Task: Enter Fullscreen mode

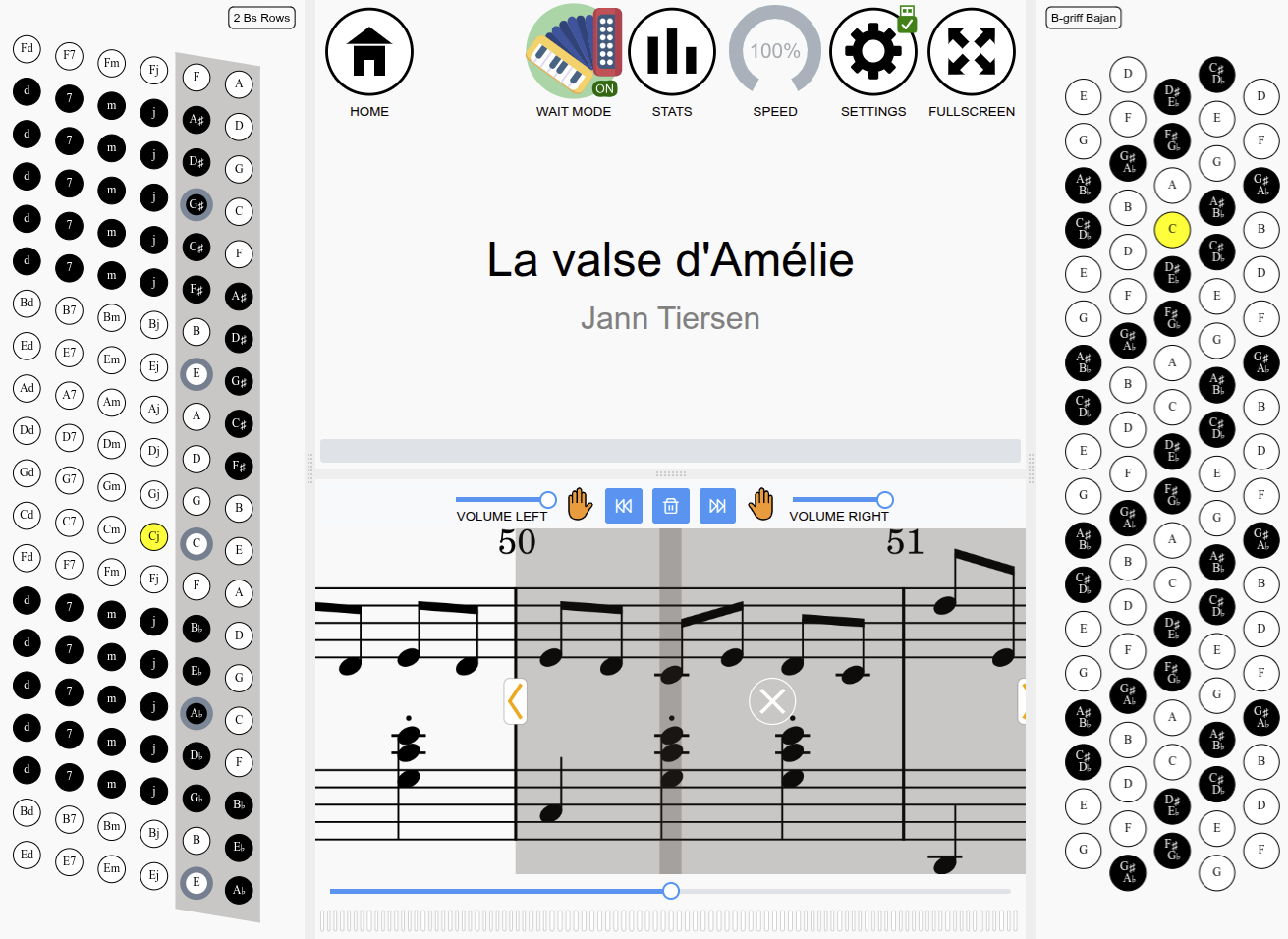Action: coord(972,52)
